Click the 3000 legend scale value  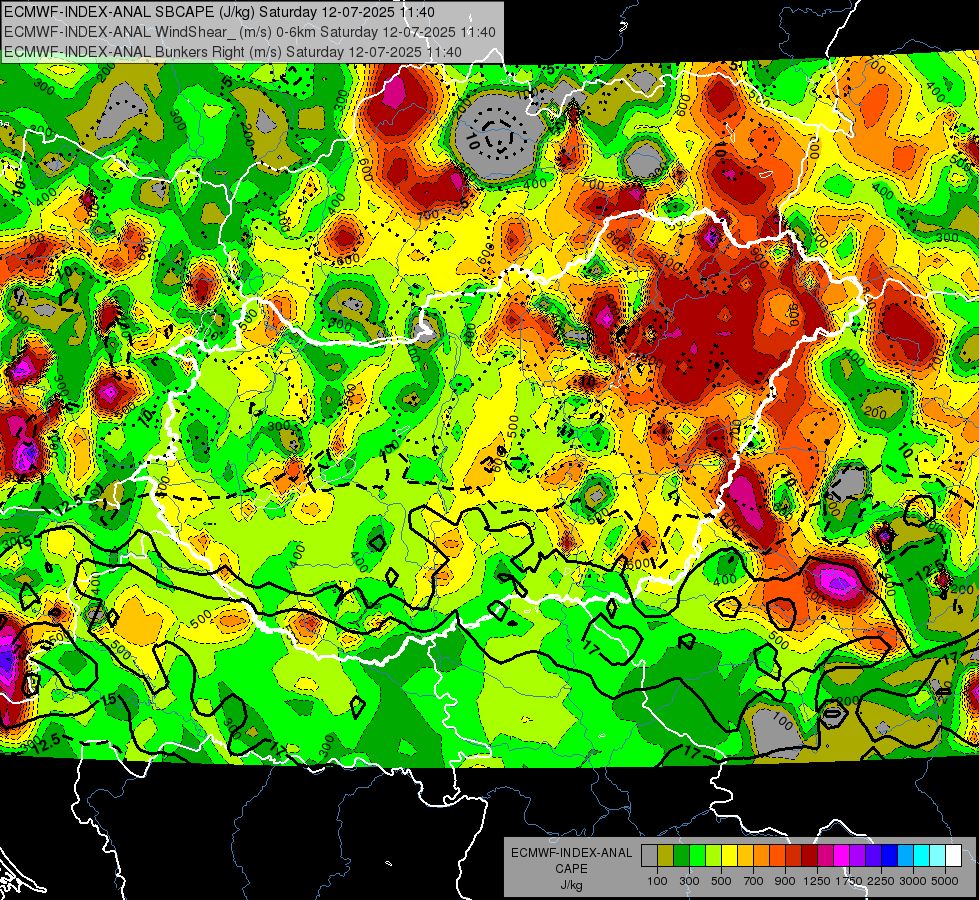(x=913, y=881)
